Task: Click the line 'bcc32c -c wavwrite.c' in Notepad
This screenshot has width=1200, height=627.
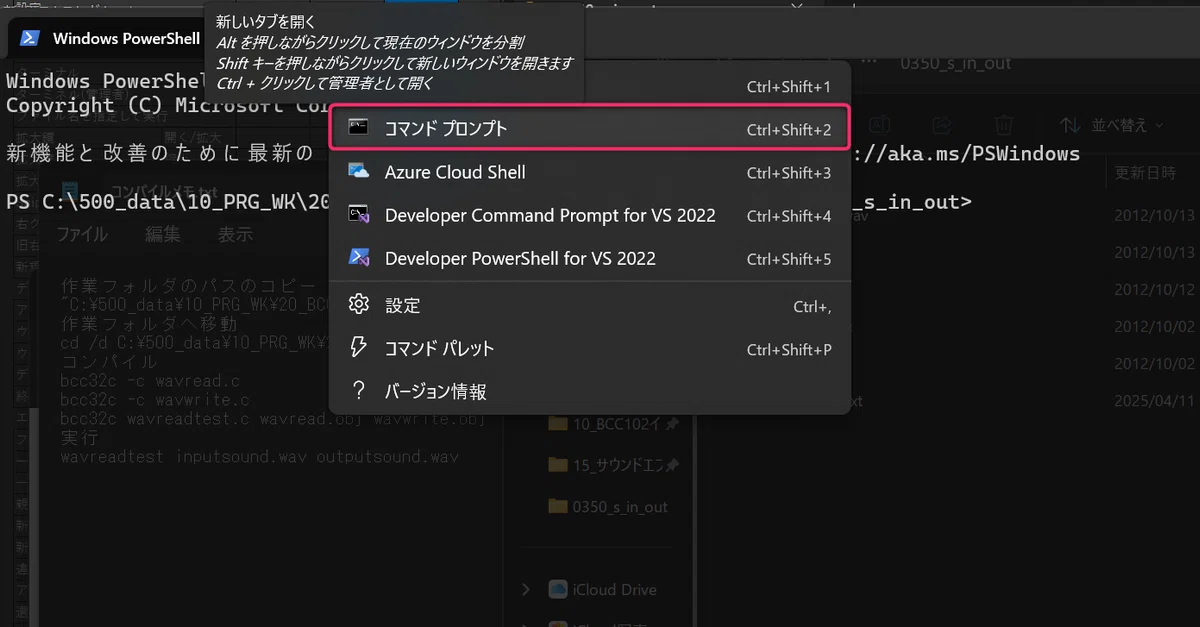Action: 156,399
